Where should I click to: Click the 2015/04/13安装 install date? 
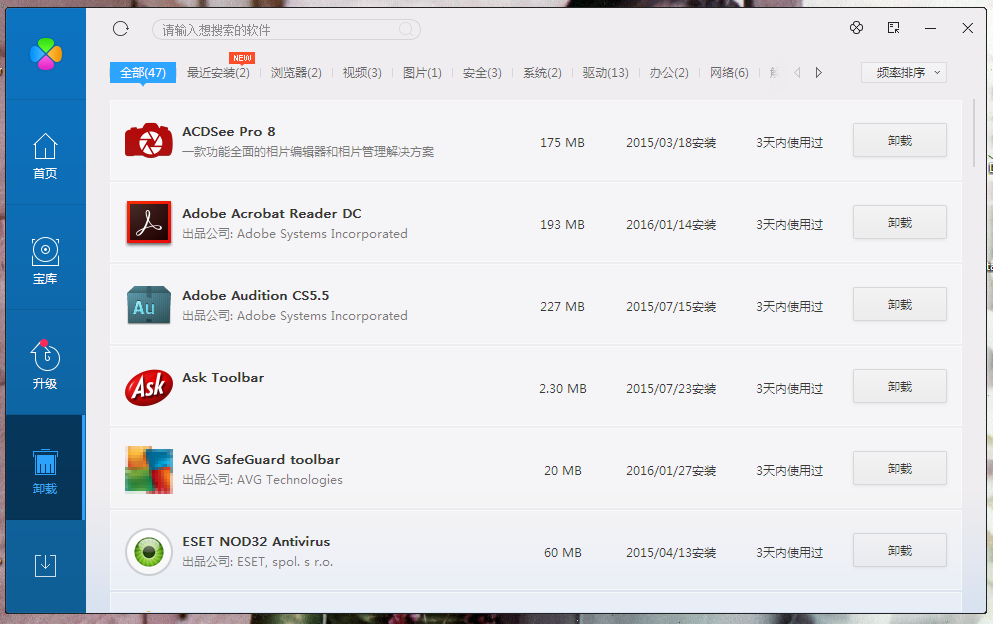(x=671, y=552)
